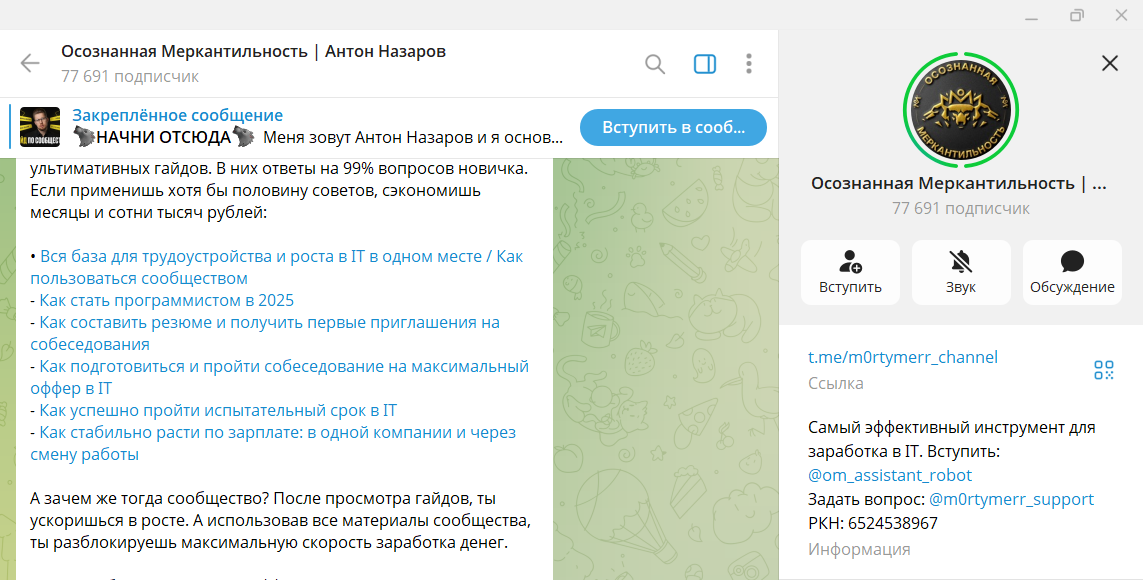Open chat search with the magnifier icon

pyautogui.click(x=655, y=63)
